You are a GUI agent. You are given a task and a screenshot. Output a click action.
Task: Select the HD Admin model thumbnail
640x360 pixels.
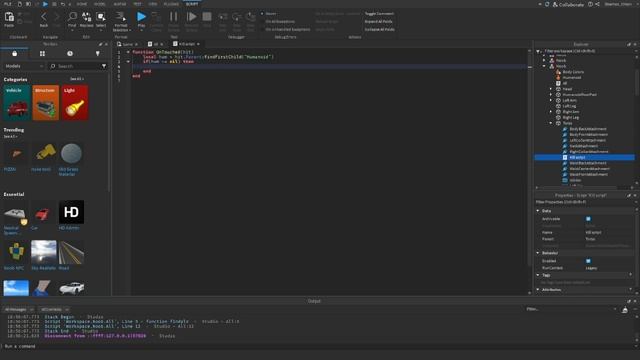71,212
